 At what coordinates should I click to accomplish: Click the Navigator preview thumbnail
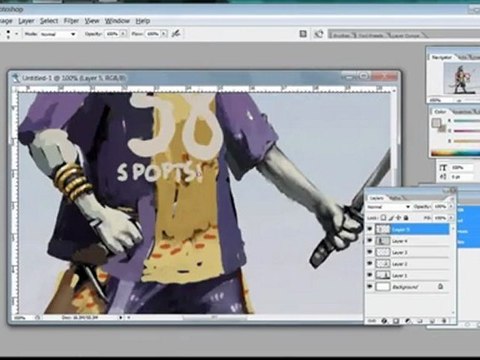462,79
